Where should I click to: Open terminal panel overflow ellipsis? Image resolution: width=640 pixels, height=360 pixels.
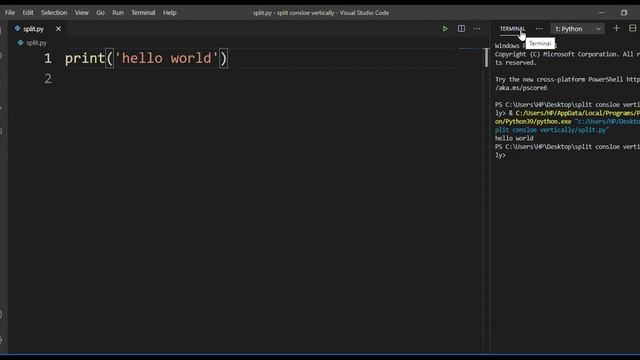(539, 29)
